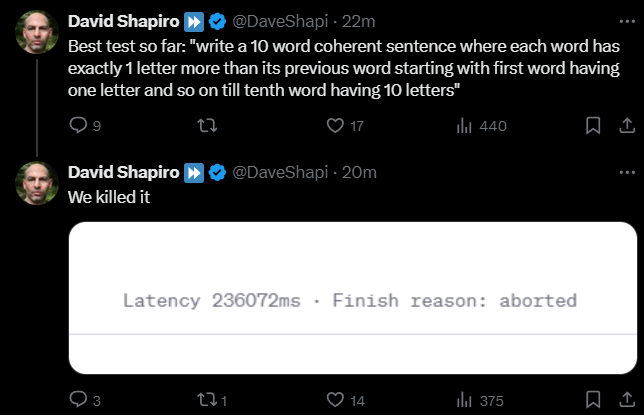The height and width of the screenshot is (415, 644).
Task: Open @DaveShapi handle on the second tweet
Action: (x=280, y=172)
